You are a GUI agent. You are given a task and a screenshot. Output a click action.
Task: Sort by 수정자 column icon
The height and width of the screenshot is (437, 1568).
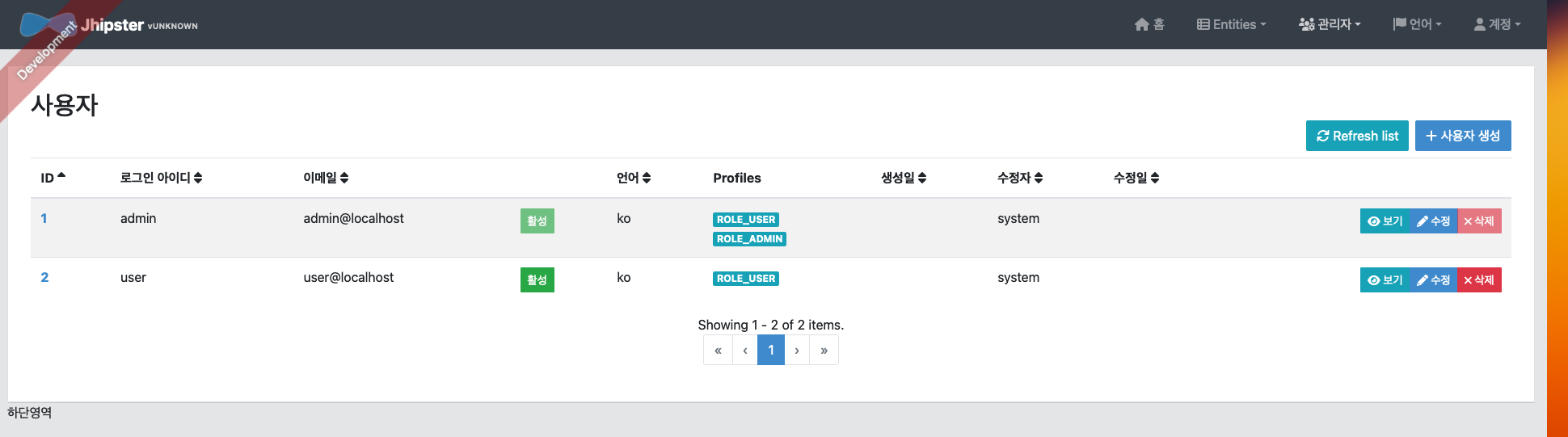point(1039,178)
